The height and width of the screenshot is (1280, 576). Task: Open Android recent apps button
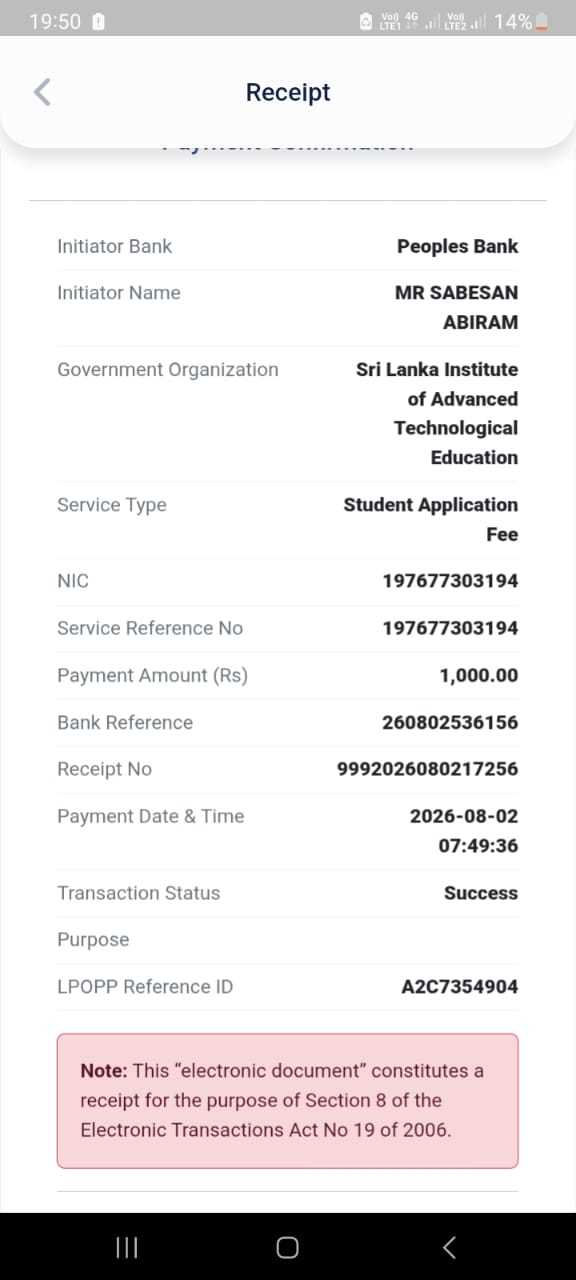(127, 1247)
